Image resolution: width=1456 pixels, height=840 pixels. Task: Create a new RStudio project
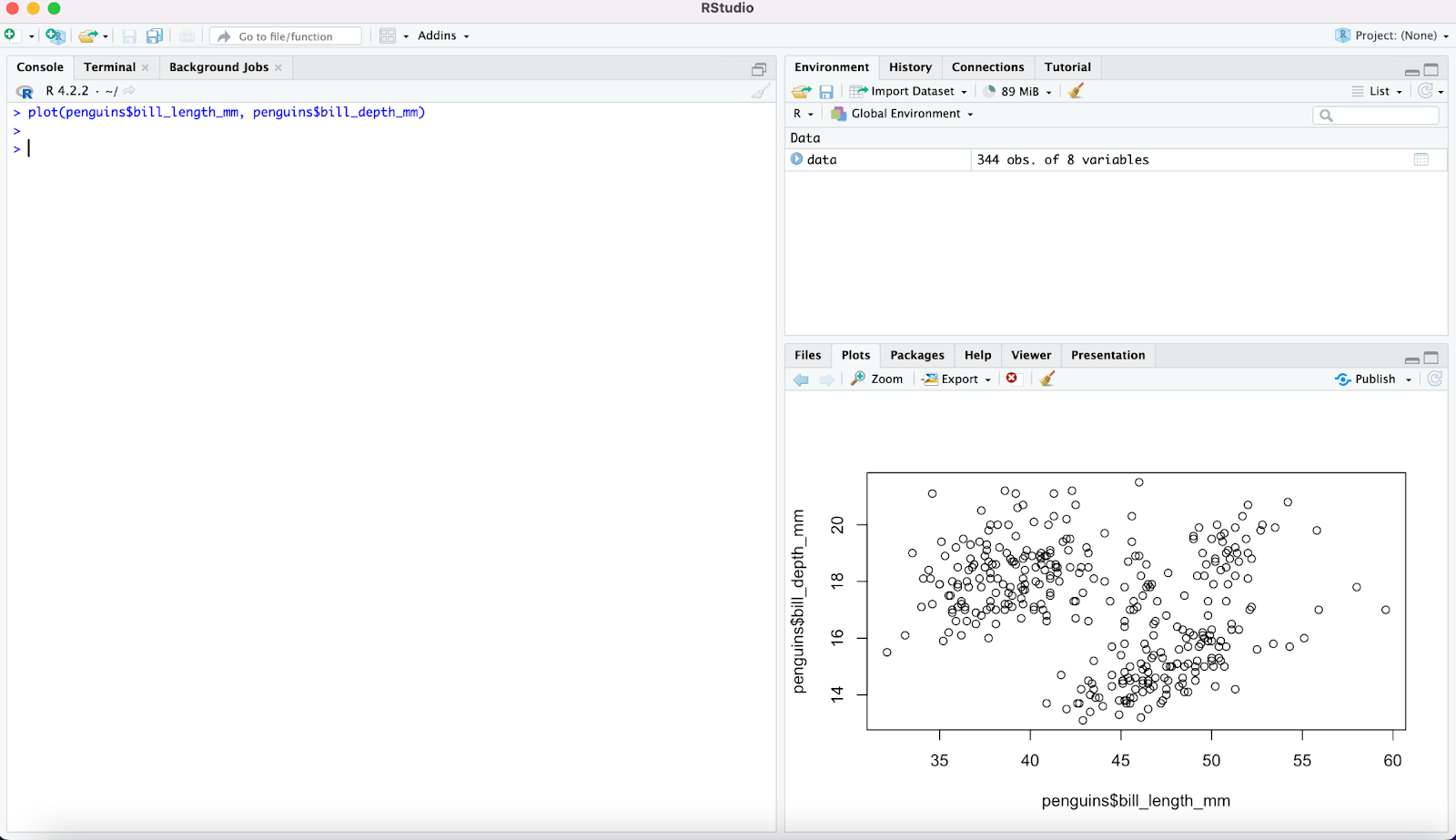pyautogui.click(x=55, y=35)
